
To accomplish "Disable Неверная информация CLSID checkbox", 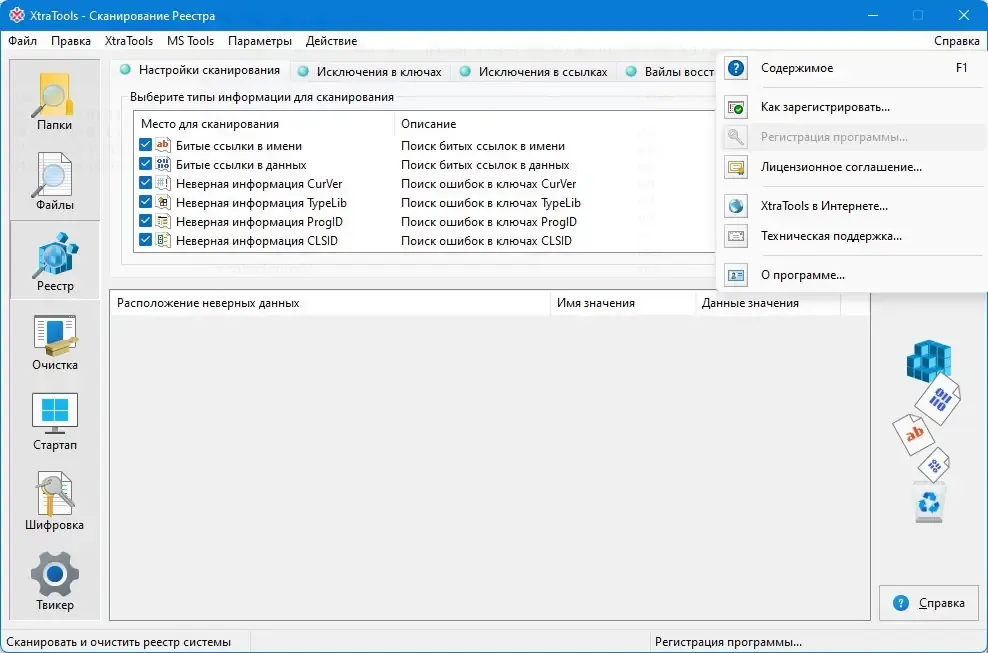I will [146, 240].
